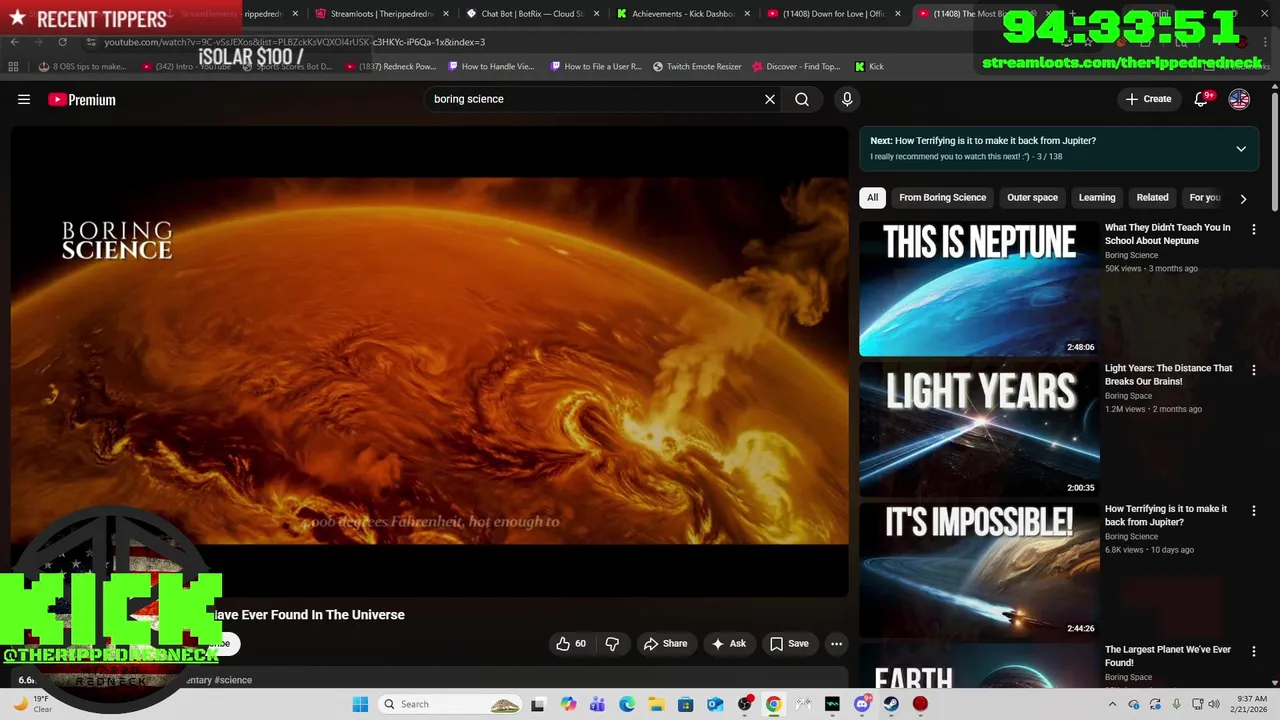Open options for Largest Planet video
This screenshot has width=1280, height=720.
(x=1253, y=652)
